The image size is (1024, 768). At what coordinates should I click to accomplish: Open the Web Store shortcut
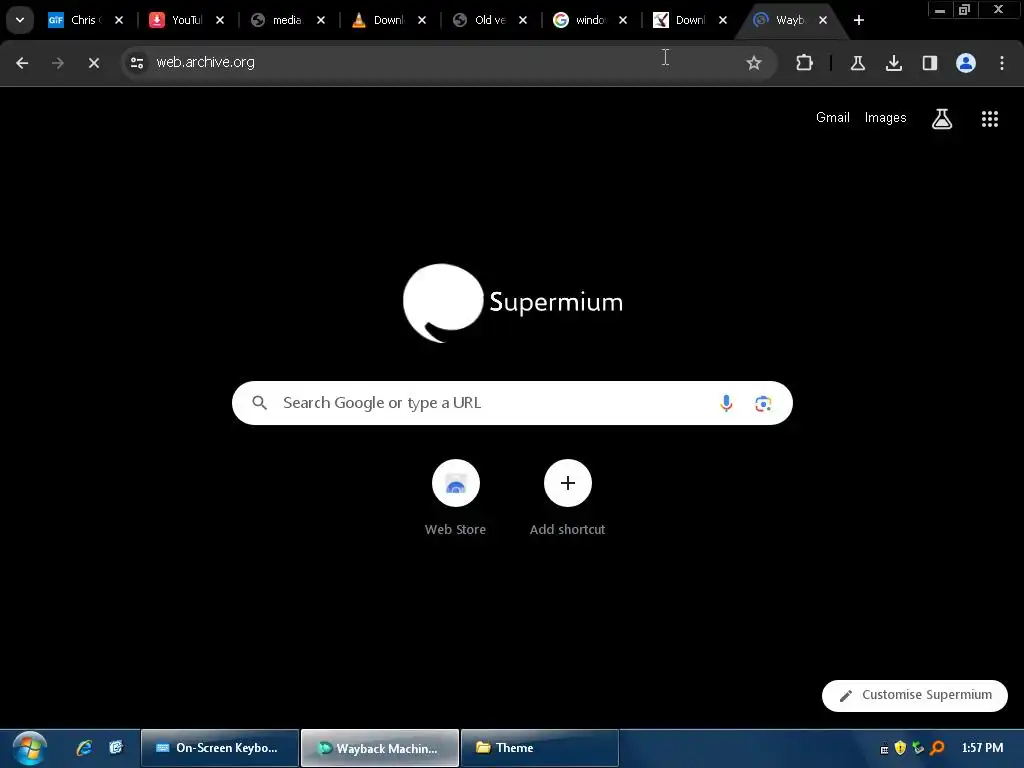click(455, 498)
